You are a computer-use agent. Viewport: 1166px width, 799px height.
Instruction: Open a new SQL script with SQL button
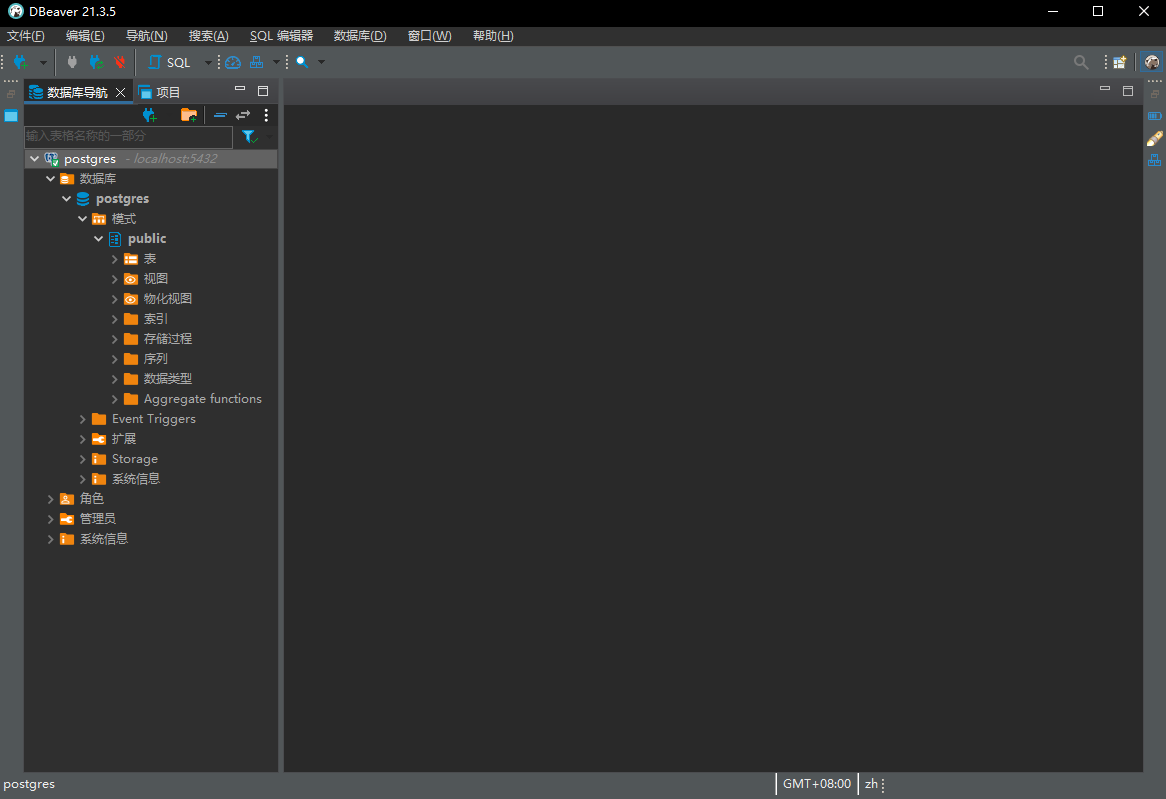click(x=170, y=62)
